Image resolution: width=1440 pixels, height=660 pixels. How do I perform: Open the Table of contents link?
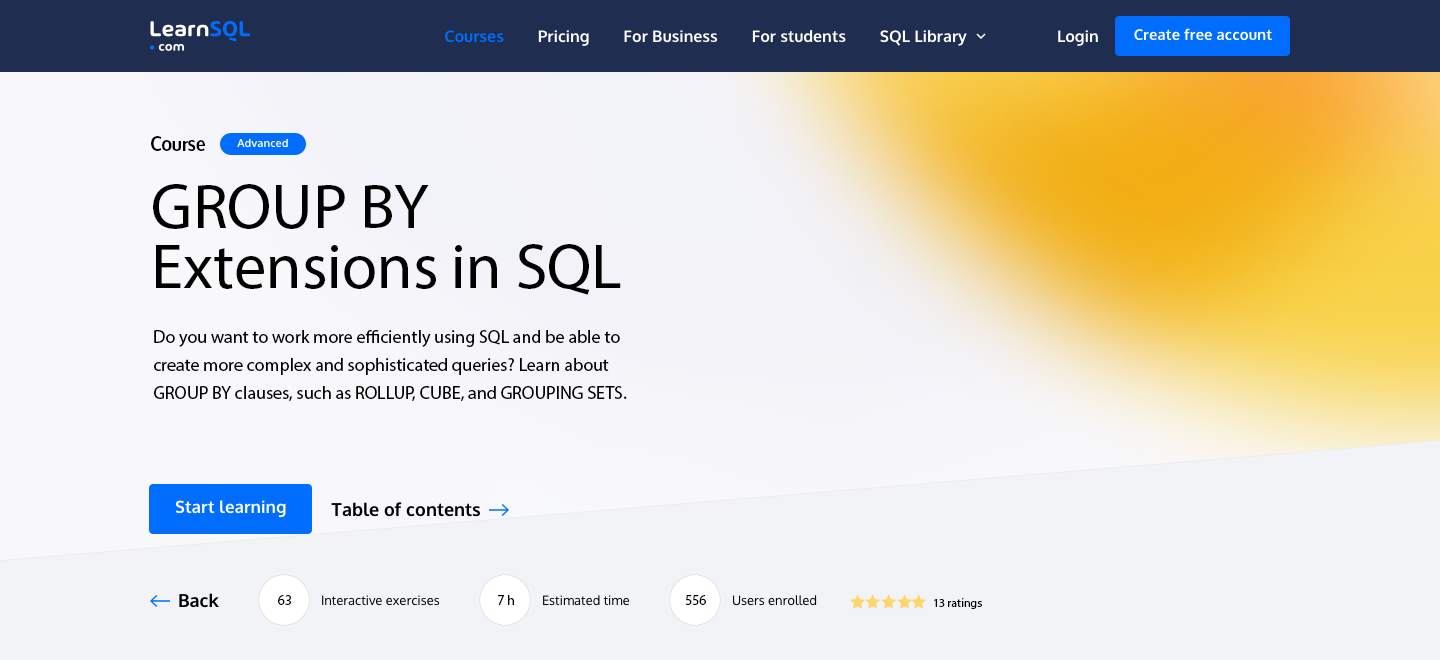[420, 510]
